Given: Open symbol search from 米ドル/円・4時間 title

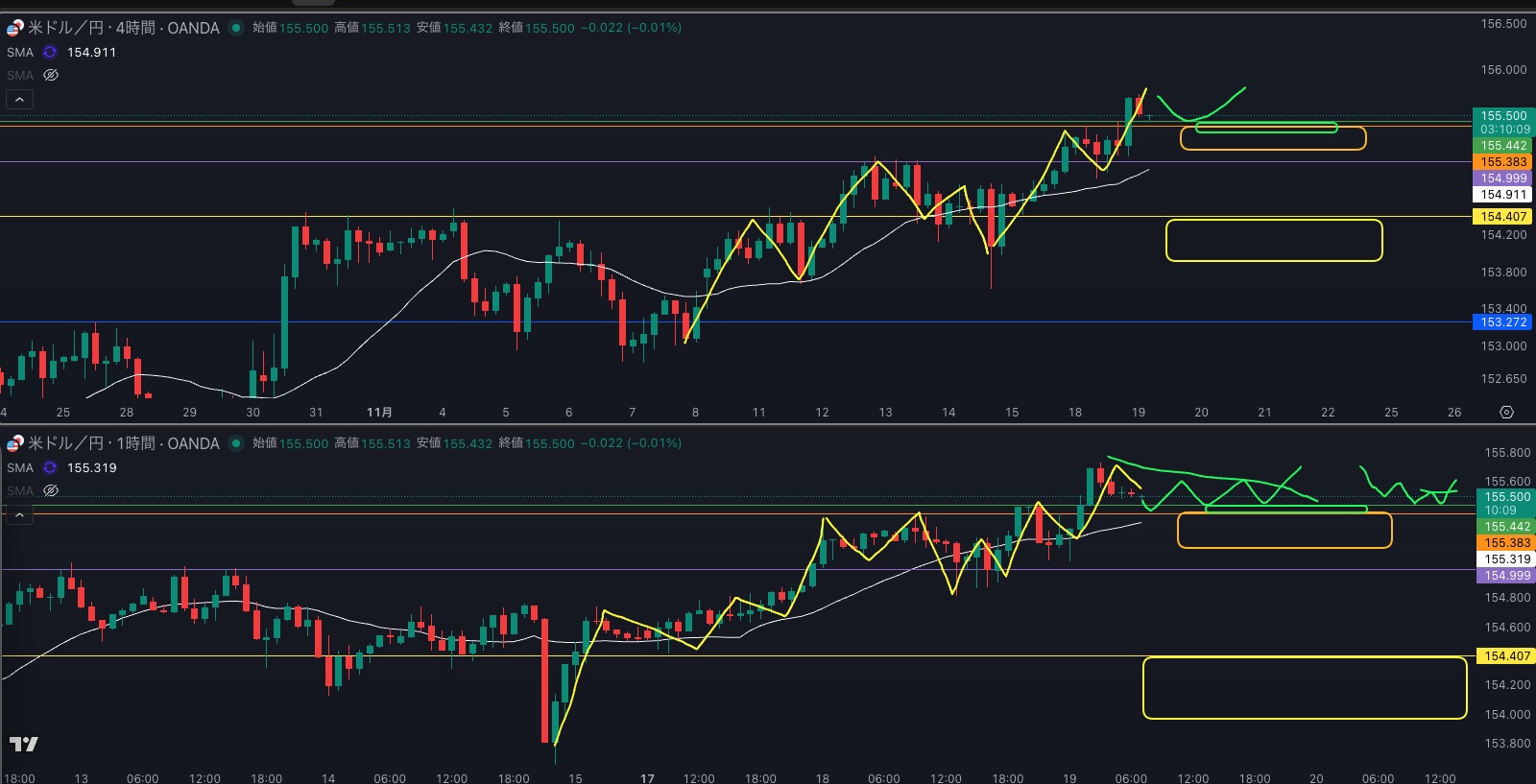Looking at the screenshot, I should (x=123, y=28).
